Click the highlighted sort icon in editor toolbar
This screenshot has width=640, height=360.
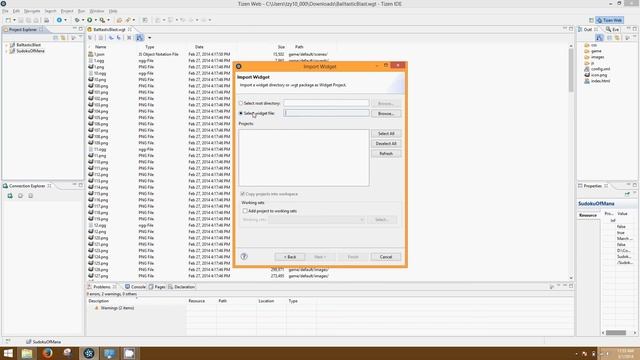[140, 38]
